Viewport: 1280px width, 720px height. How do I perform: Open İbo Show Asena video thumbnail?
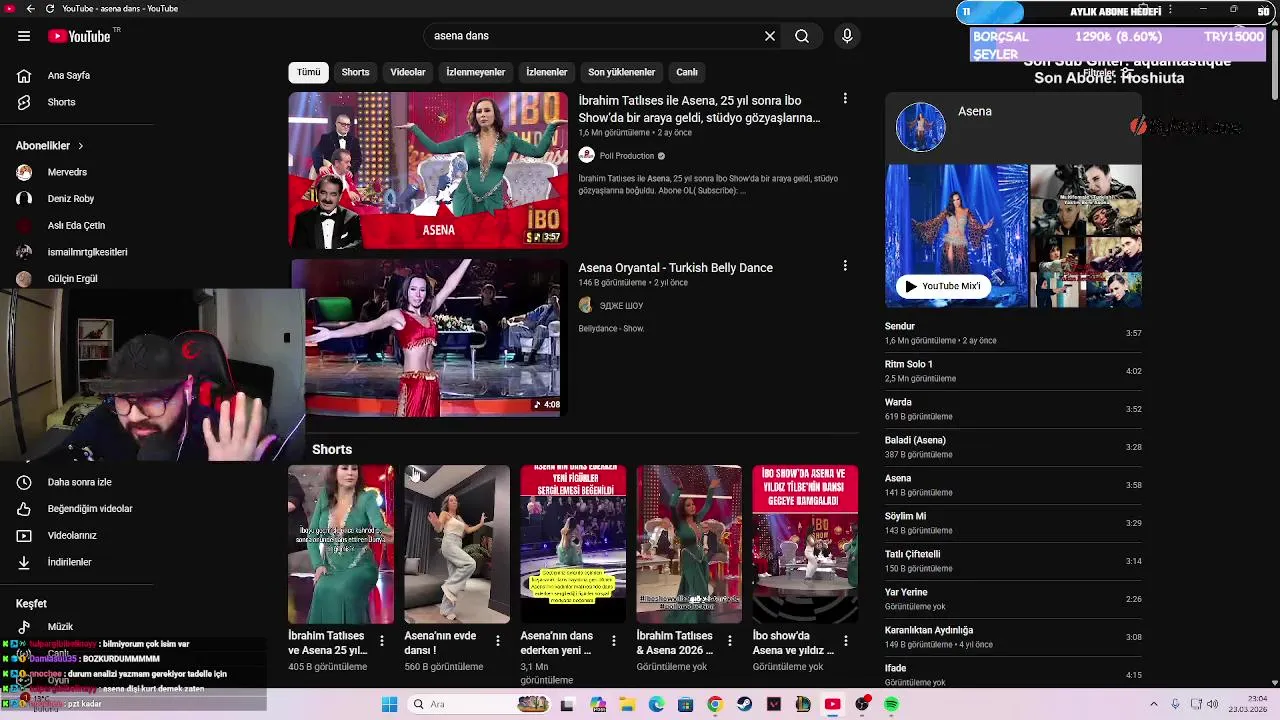coord(428,170)
